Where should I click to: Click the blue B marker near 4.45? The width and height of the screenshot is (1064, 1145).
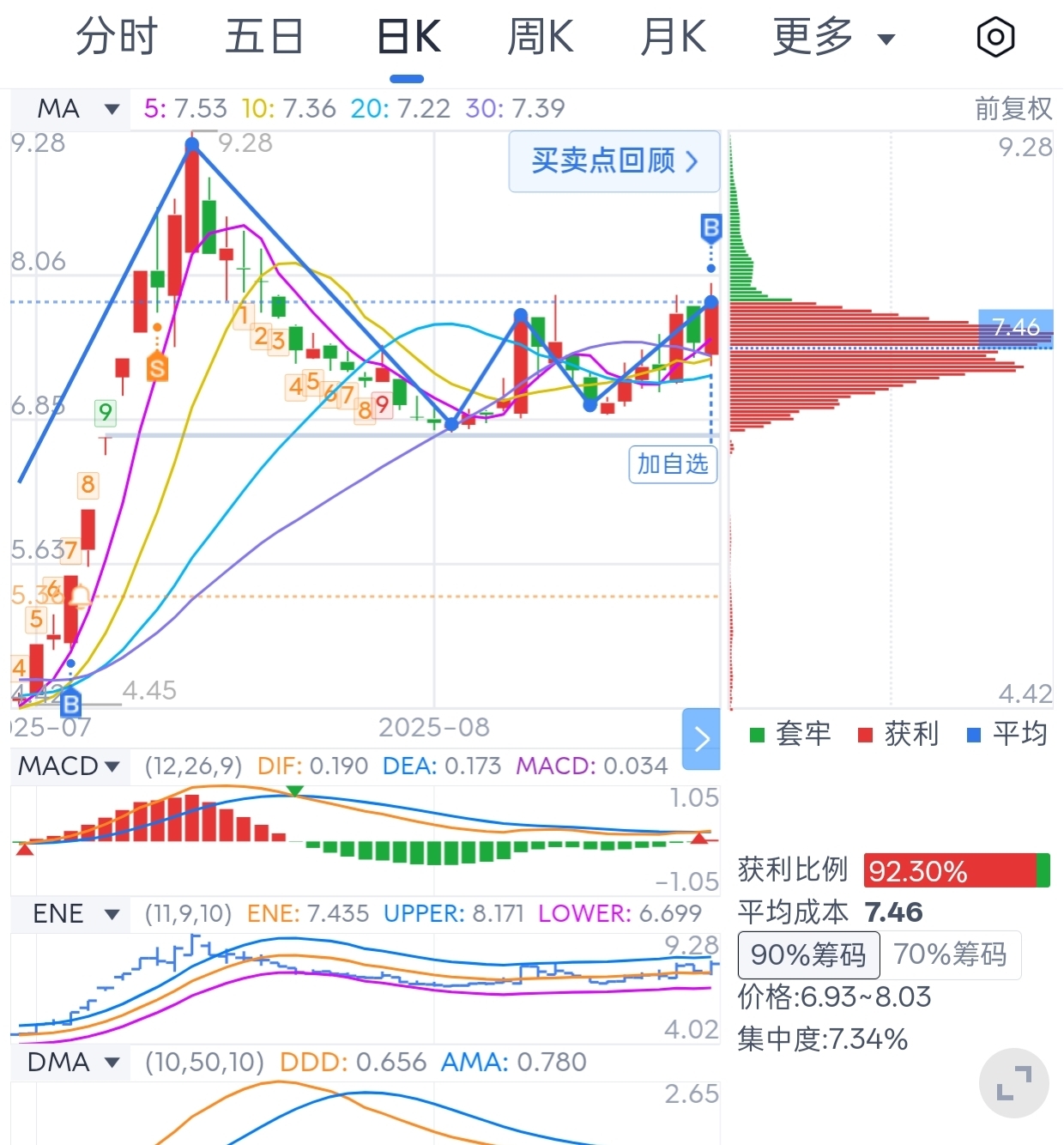70,702
